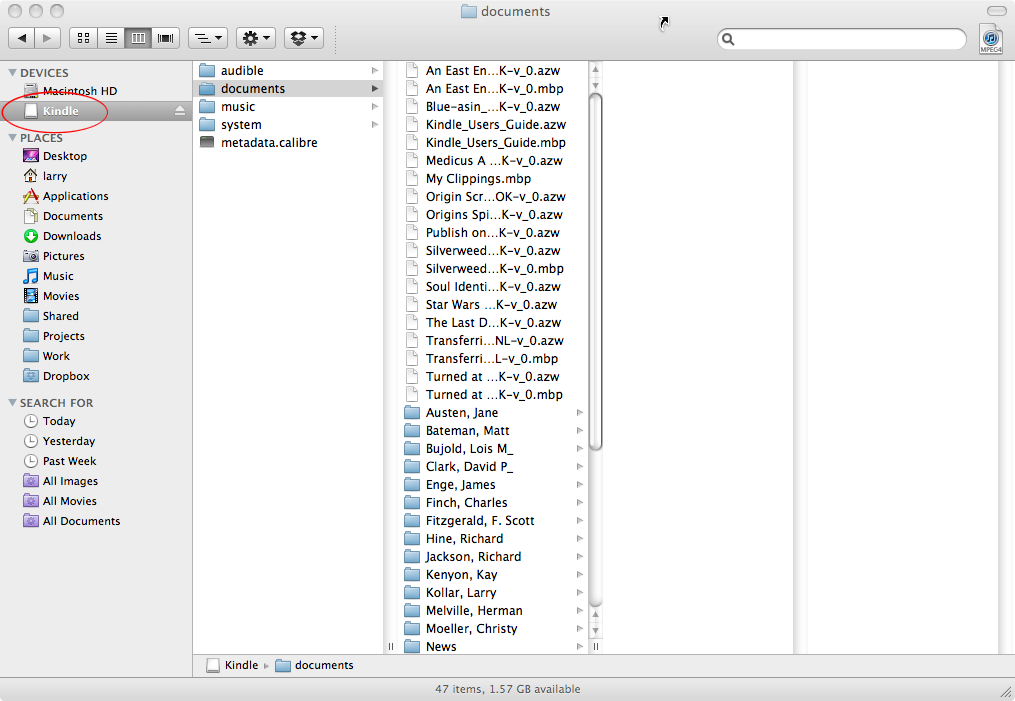Switch to Cover Flow view
Screen dimensions: 1015x701
tap(166, 38)
